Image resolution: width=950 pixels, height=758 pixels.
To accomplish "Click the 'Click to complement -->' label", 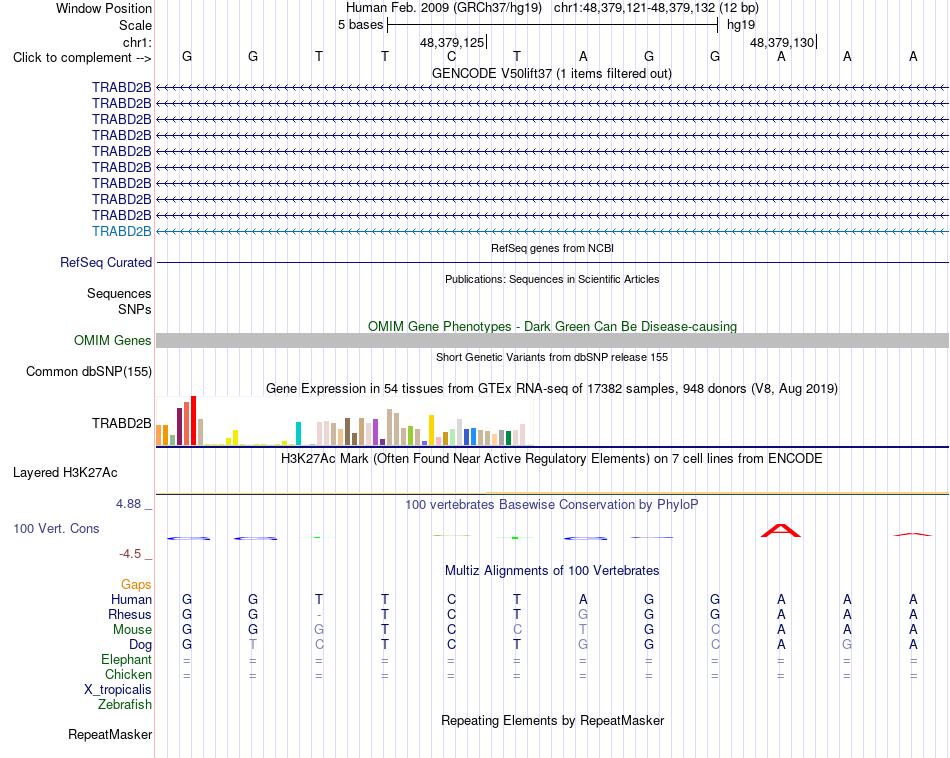I will [x=82, y=58].
